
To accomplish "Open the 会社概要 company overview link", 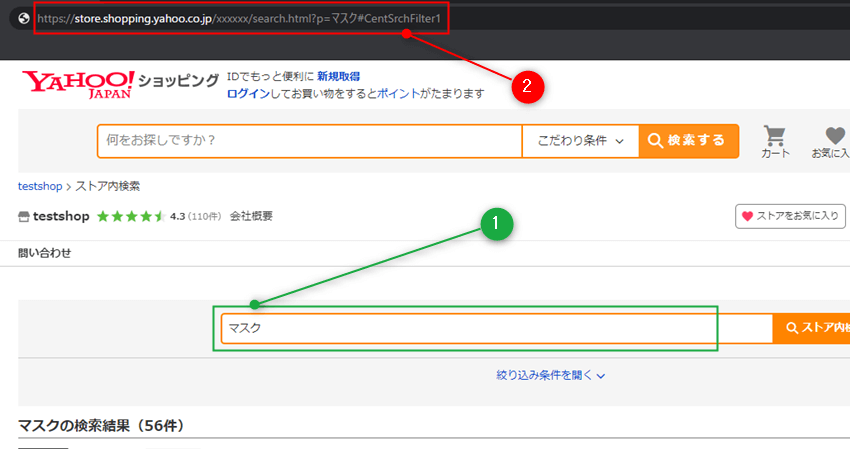I will click(x=251, y=216).
